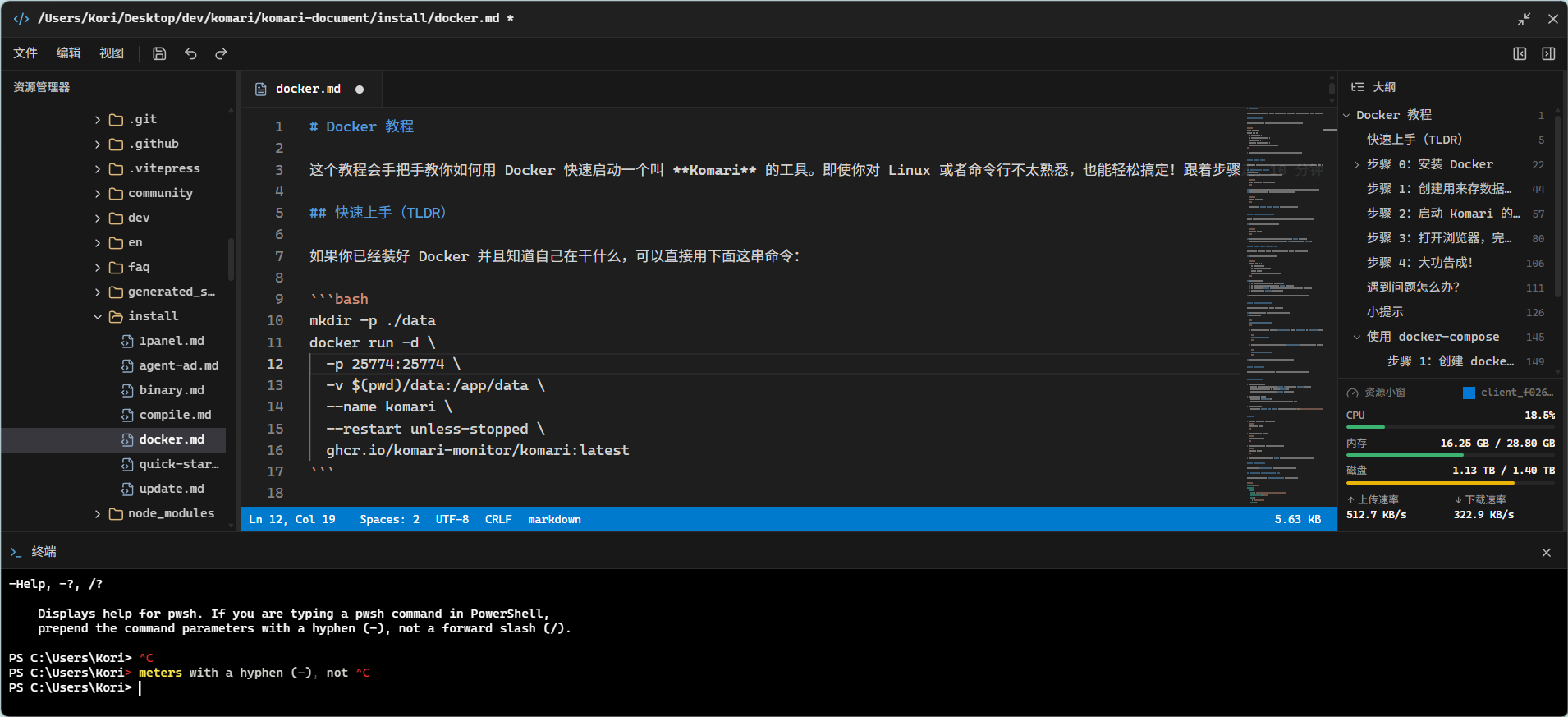Screen dimensions: 1568x717
Task: Click the community folder icon
Action: click(x=116, y=193)
